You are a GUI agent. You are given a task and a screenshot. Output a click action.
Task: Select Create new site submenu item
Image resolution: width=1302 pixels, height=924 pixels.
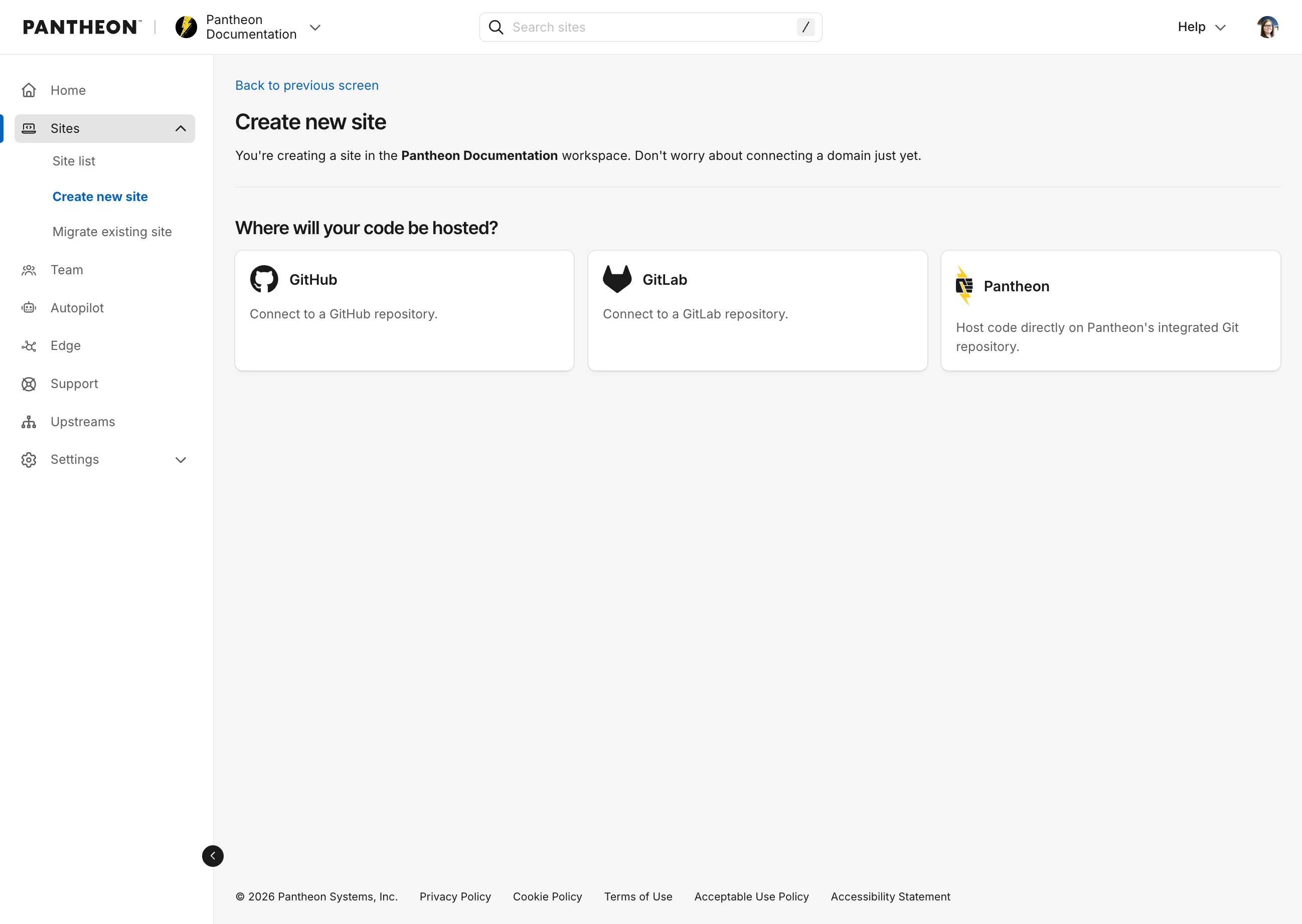click(100, 197)
